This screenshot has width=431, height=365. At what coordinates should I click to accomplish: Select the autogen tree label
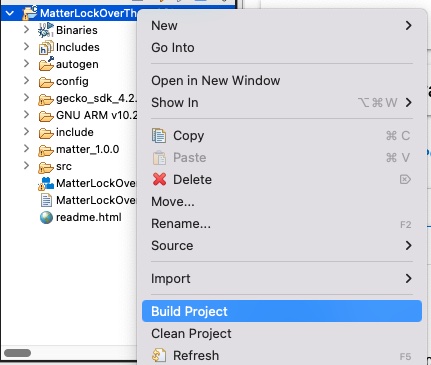pyautogui.click(x=77, y=64)
